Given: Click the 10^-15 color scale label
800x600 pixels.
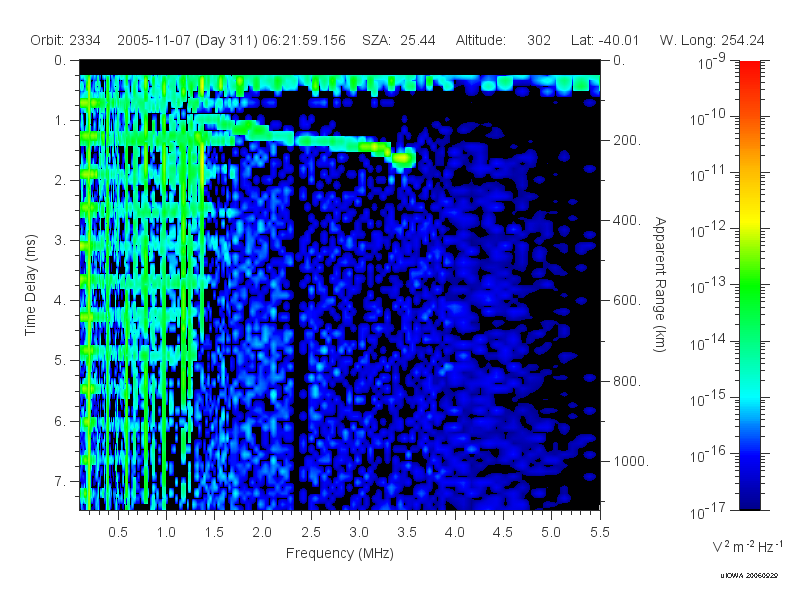Looking at the screenshot, I should tap(708, 399).
